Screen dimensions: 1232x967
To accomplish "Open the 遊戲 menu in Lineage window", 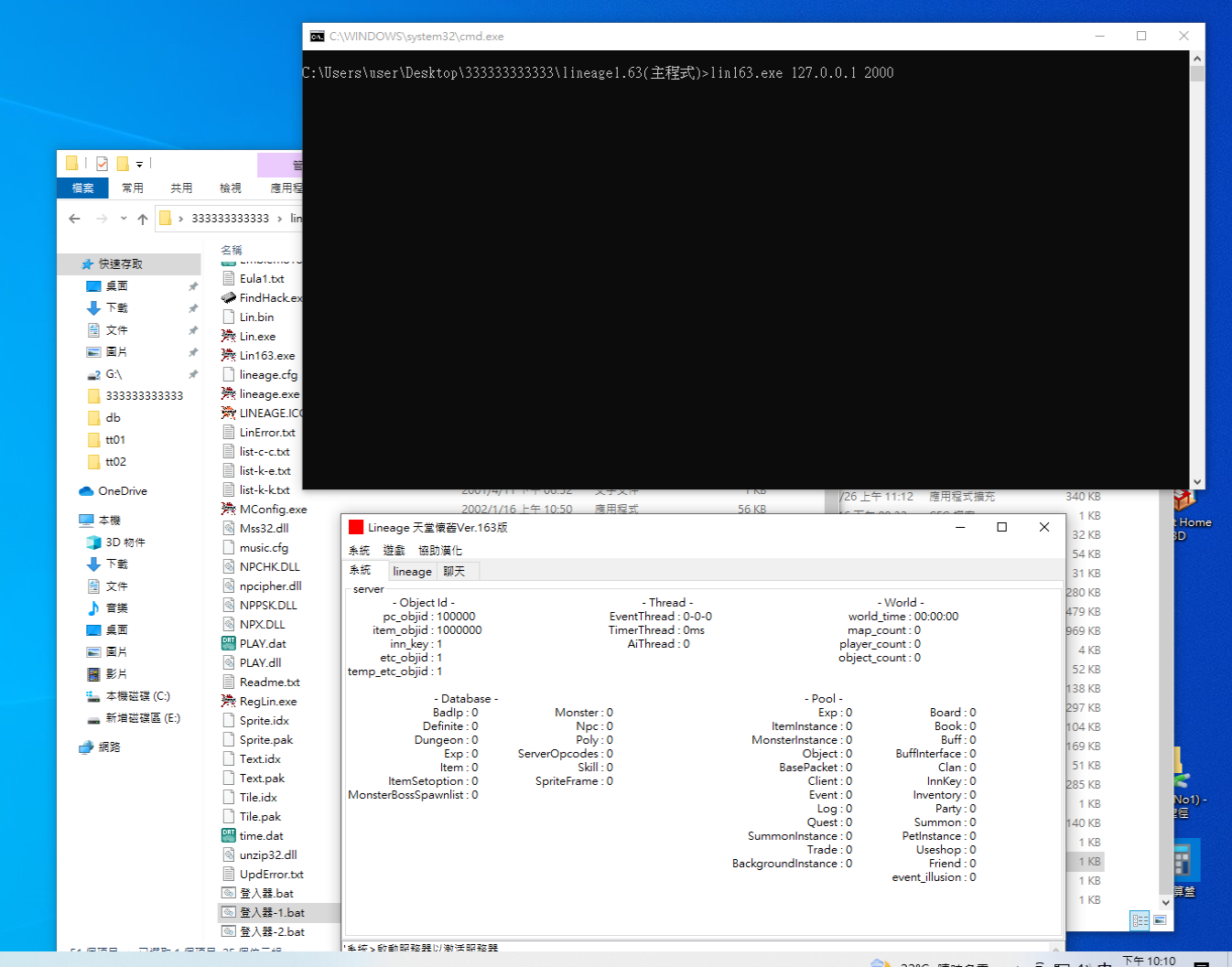I will coord(394,550).
